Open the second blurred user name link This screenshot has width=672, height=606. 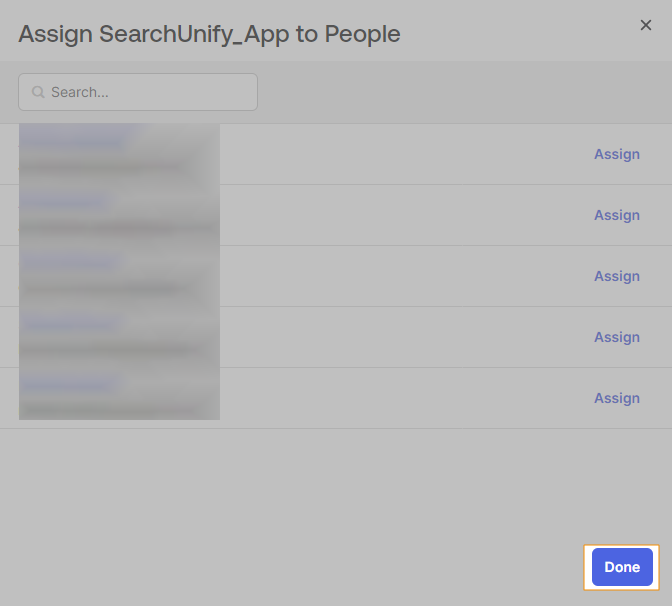tap(64, 202)
